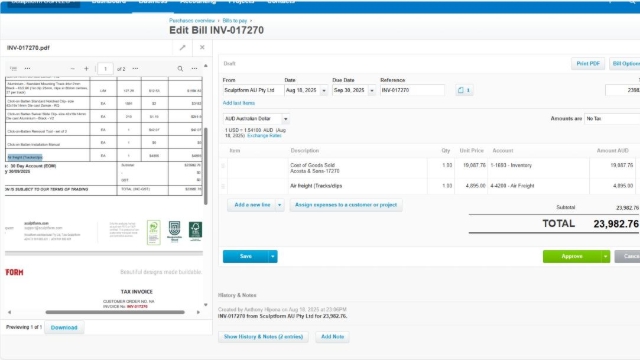
Task: Expand the INV-017270.pdf preview to full view
Action: tap(182, 48)
